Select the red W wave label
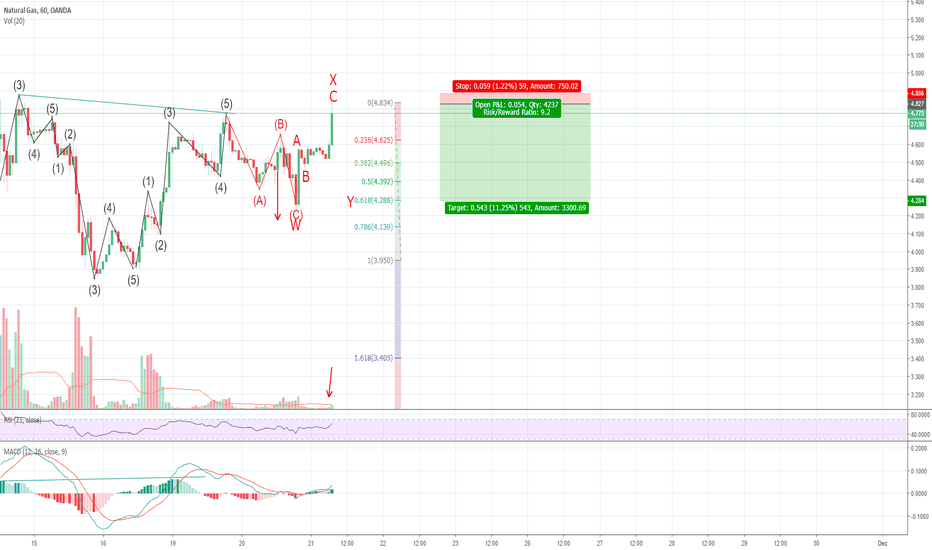This screenshot has height=550, width=932. 295,225
